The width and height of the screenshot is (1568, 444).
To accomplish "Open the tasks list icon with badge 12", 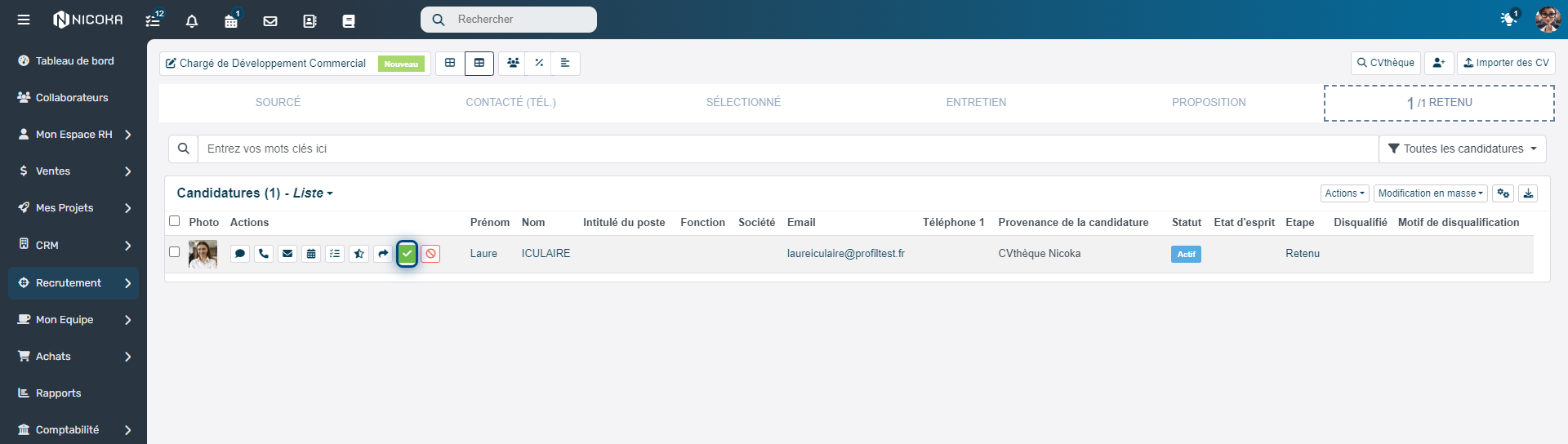I will (x=154, y=20).
